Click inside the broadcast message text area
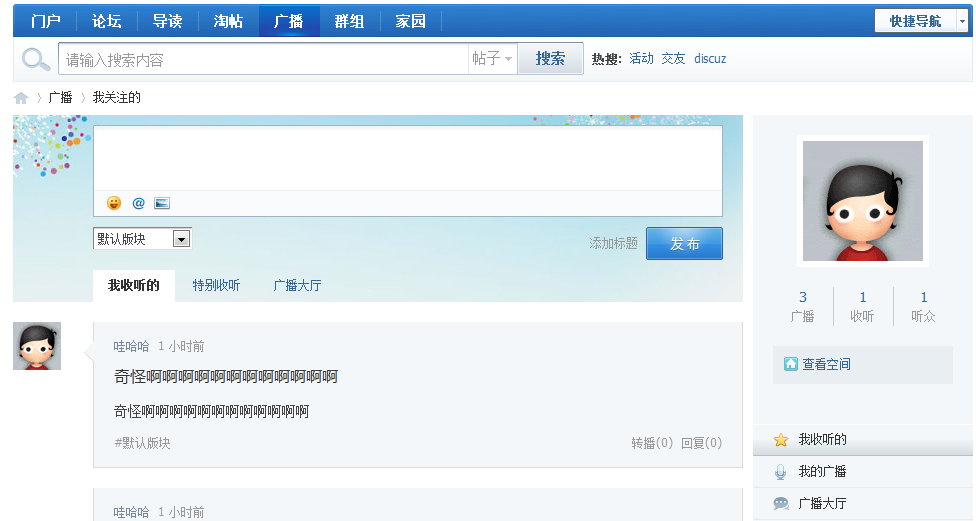Viewport: 976px width, 521px height. pos(408,159)
